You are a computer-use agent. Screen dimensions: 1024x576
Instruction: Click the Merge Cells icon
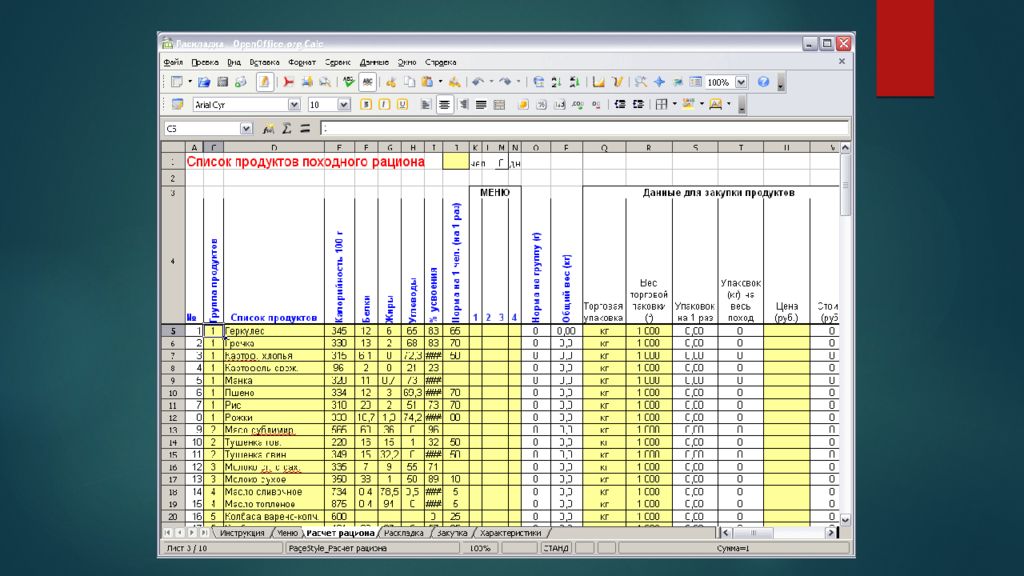pos(499,104)
